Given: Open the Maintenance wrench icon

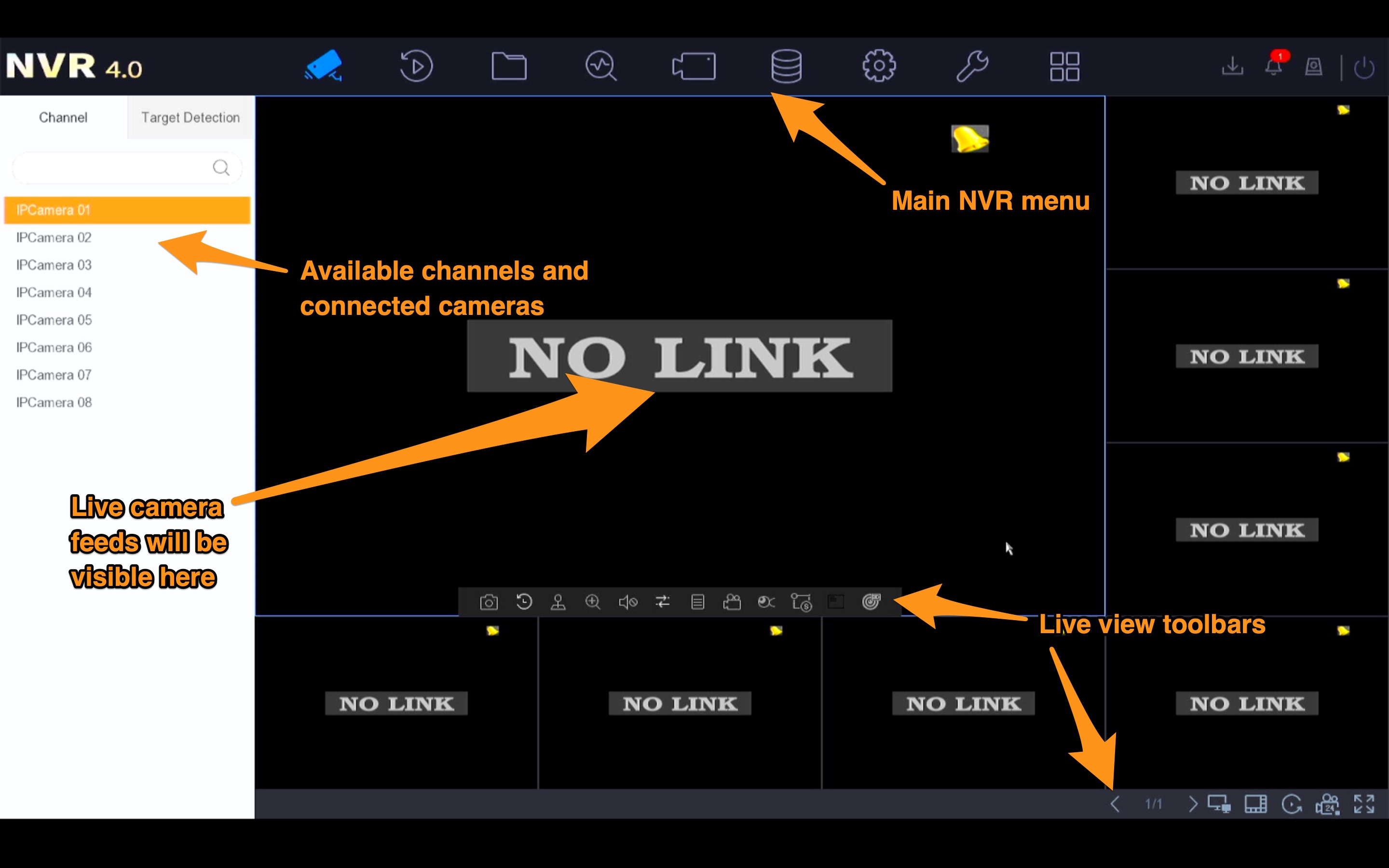Looking at the screenshot, I should tap(972, 67).
